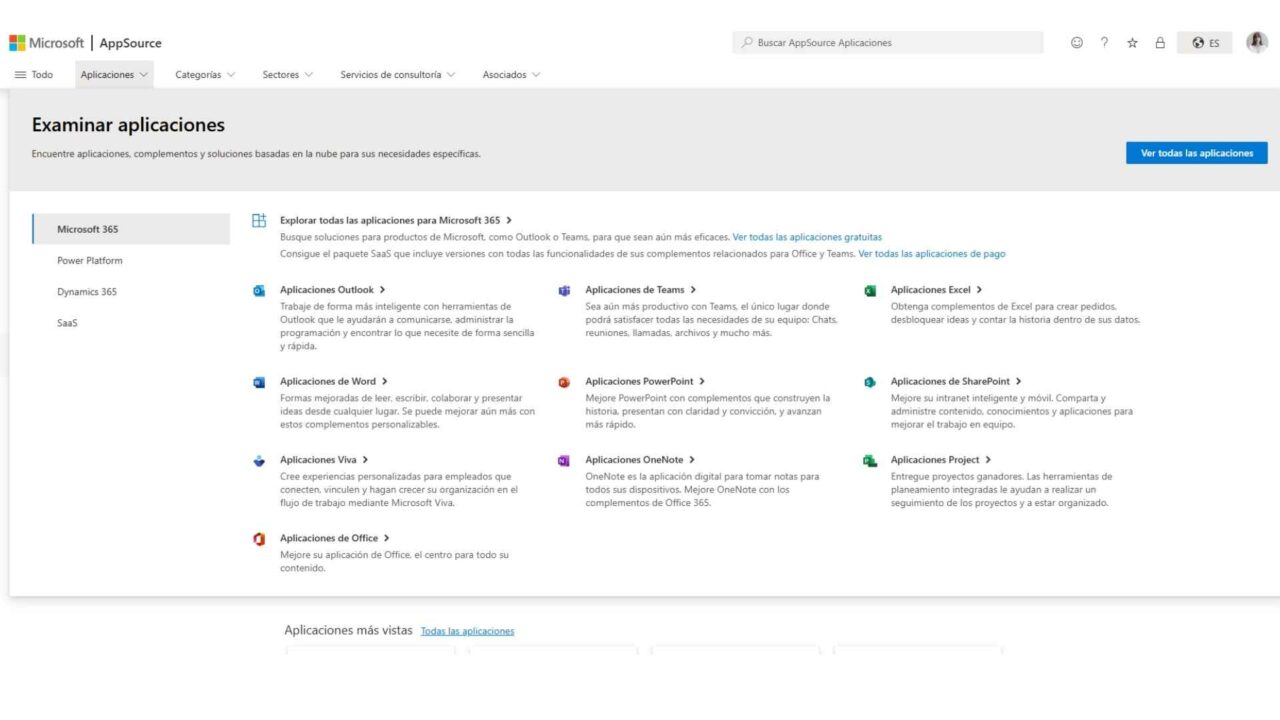Open Aplicaciones de Word link
The image size is (1280, 720).
(x=334, y=381)
